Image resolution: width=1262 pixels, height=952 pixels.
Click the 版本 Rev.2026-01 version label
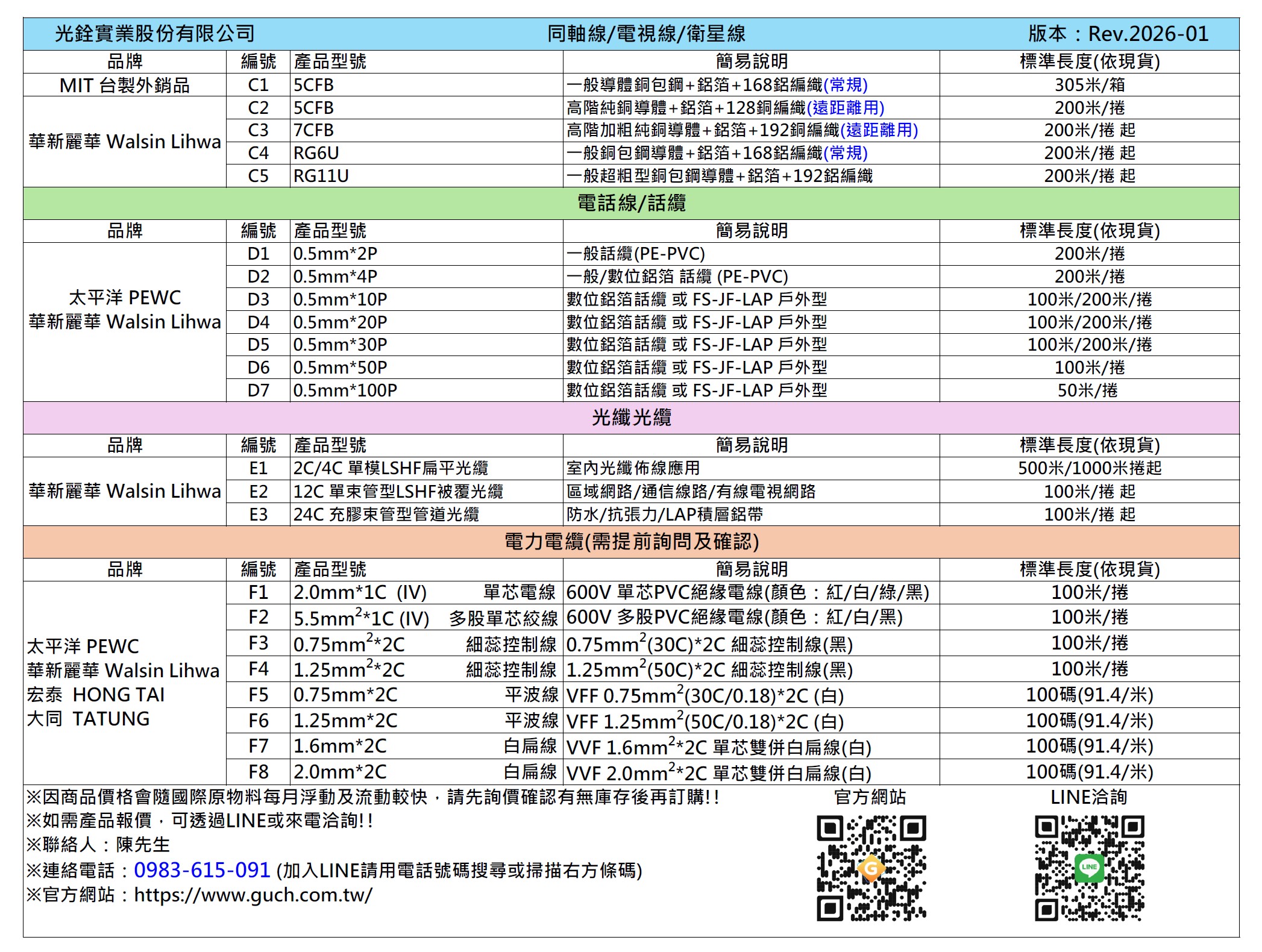click(x=1118, y=34)
